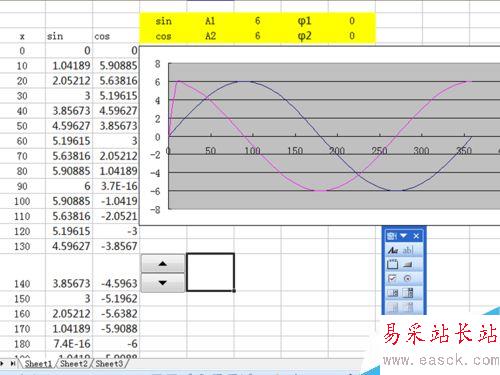Select the Combo Box control in Forms toolbar
Image resolution: width=500 pixels, height=375 pixels.
[x=408, y=293]
